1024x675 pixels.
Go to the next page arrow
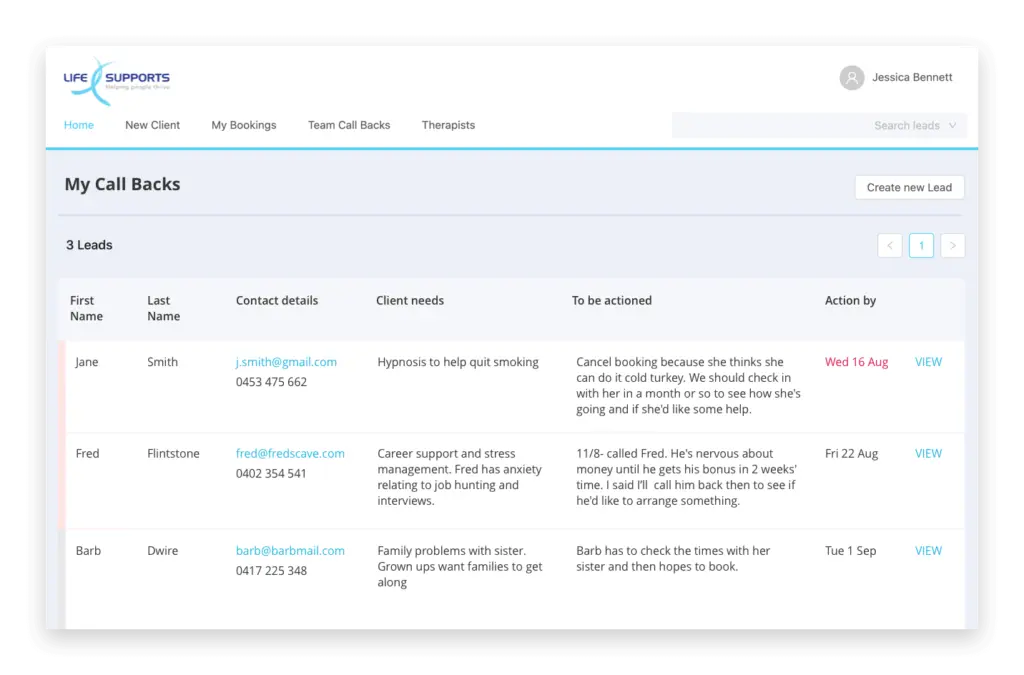952,245
